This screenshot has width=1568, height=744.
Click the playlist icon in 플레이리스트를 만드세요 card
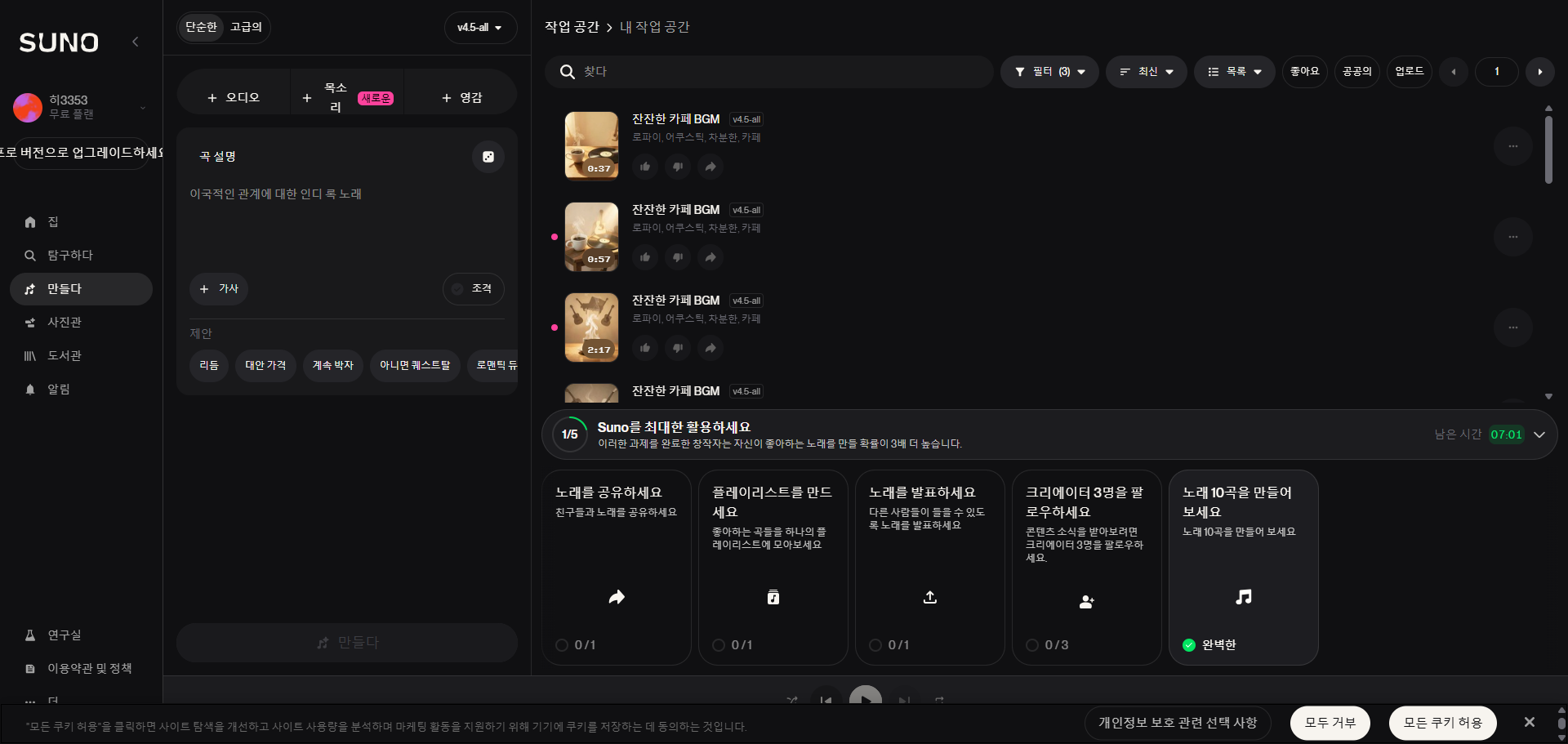tap(773, 597)
